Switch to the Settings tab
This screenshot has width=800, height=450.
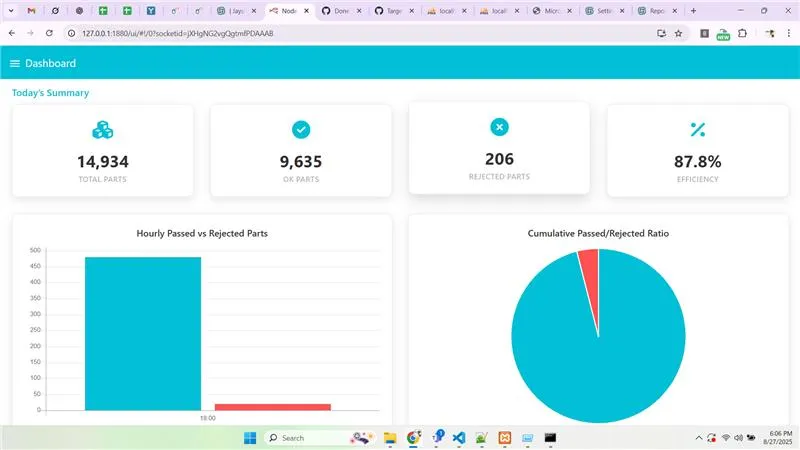point(605,11)
